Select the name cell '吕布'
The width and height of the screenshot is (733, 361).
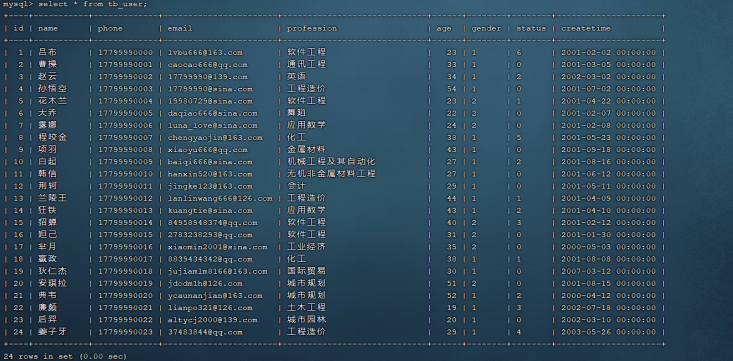pos(48,52)
